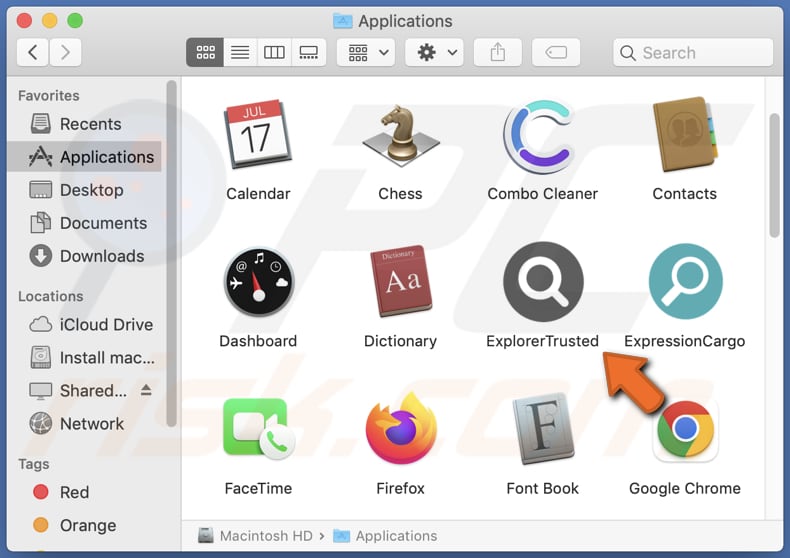The width and height of the screenshot is (790, 558).
Task: Select the Font Book app icon
Action: [543, 429]
